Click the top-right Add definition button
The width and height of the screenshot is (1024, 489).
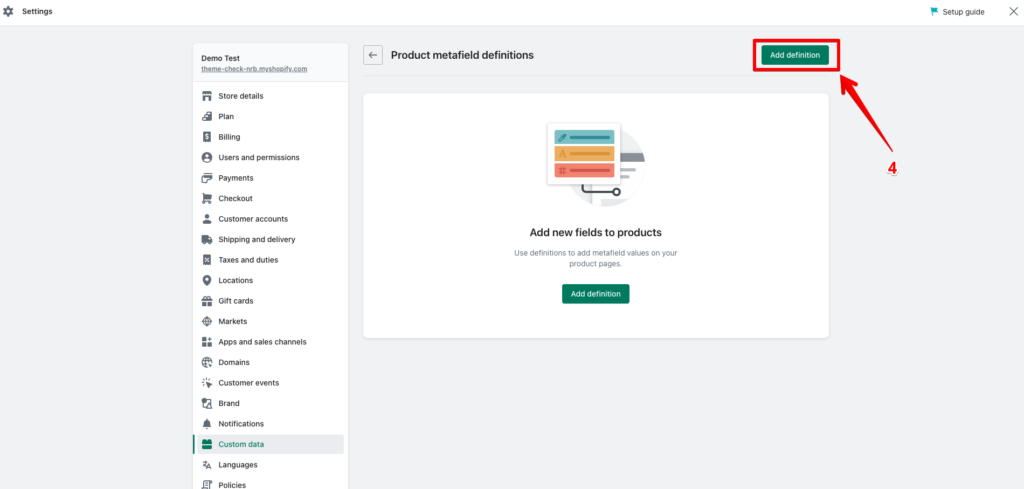pyautogui.click(x=795, y=55)
